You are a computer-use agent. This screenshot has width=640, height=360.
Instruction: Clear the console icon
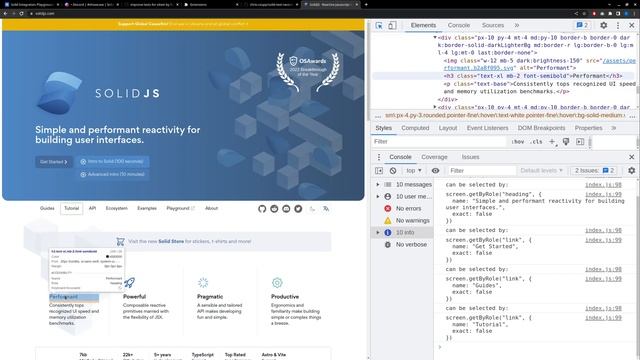click(x=393, y=171)
